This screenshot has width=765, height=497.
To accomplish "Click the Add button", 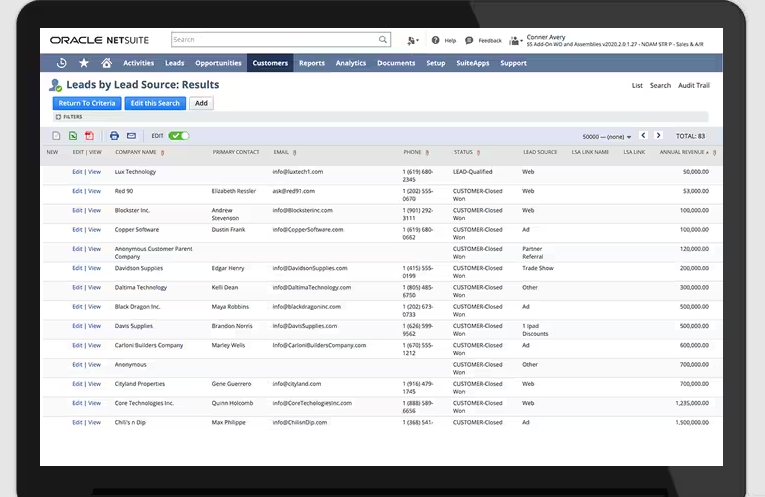I will (x=201, y=103).
